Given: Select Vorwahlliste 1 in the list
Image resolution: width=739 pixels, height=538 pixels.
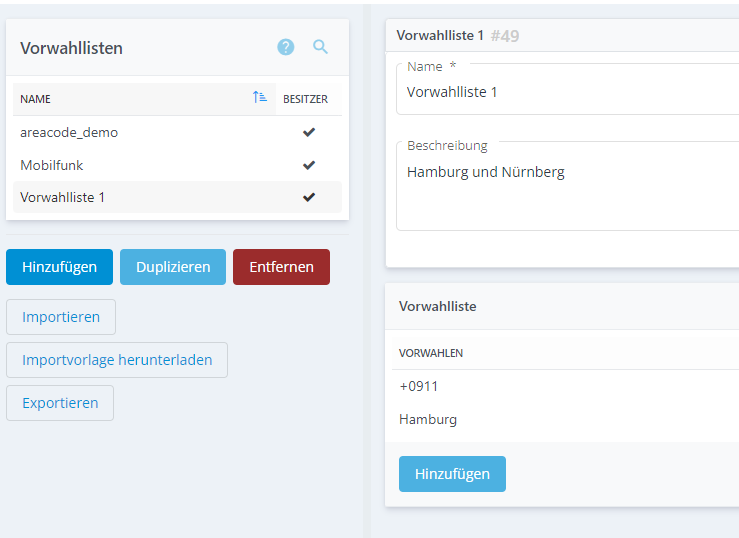Looking at the screenshot, I should point(62,197).
